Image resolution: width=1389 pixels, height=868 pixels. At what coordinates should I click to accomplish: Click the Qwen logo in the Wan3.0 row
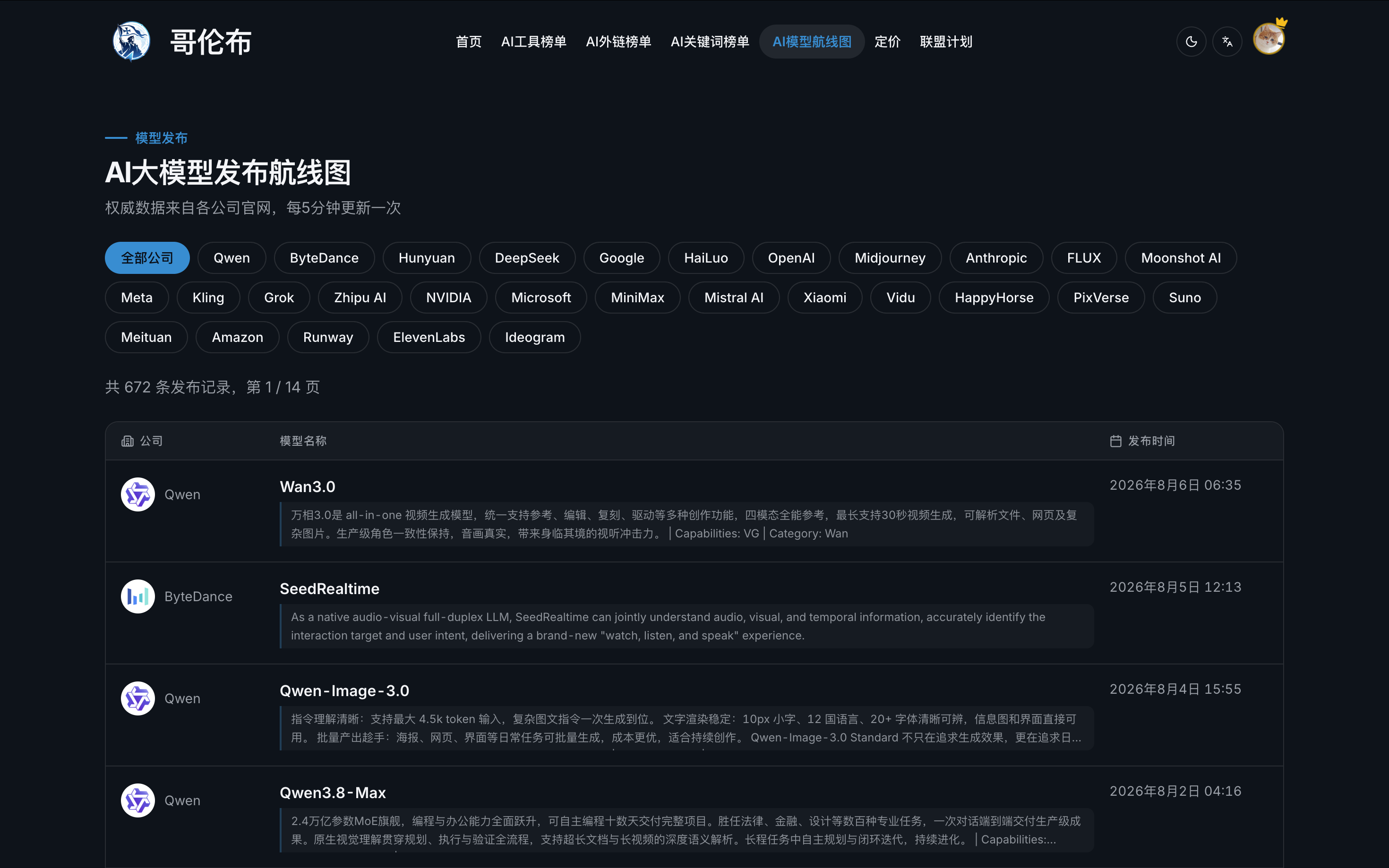(138, 494)
